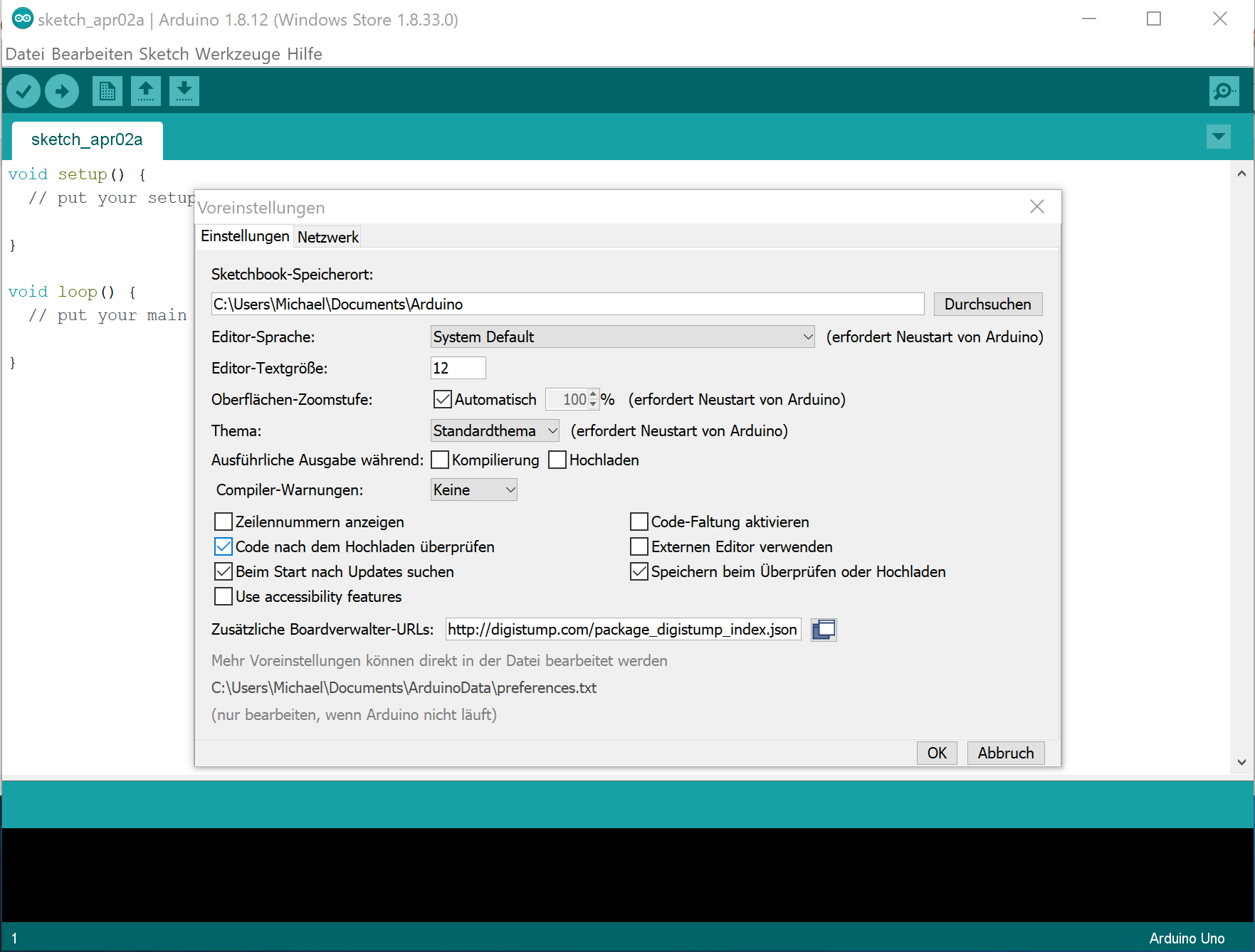The width and height of the screenshot is (1255, 952).
Task: Toggle the Automatisch zoom checkbox
Action: click(x=443, y=399)
